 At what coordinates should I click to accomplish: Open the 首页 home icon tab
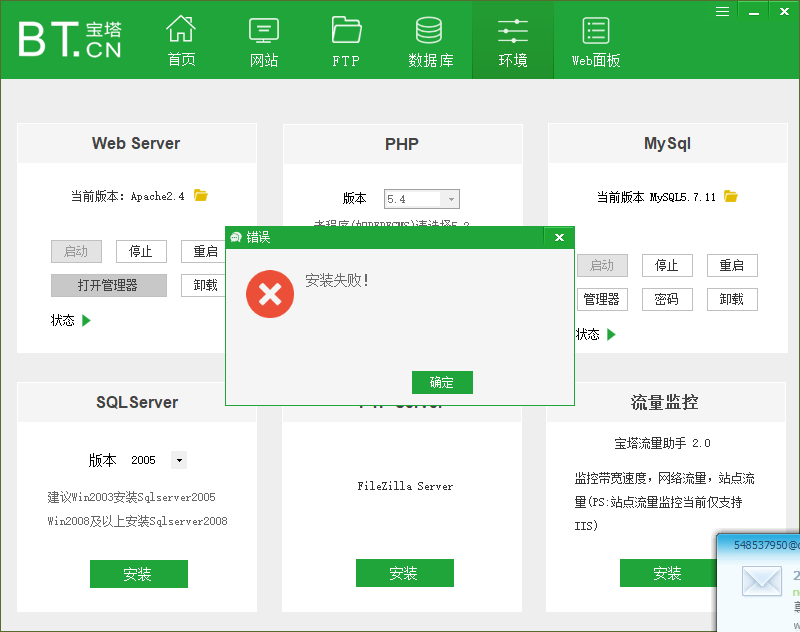pyautogui.click(x=181, y=41)
